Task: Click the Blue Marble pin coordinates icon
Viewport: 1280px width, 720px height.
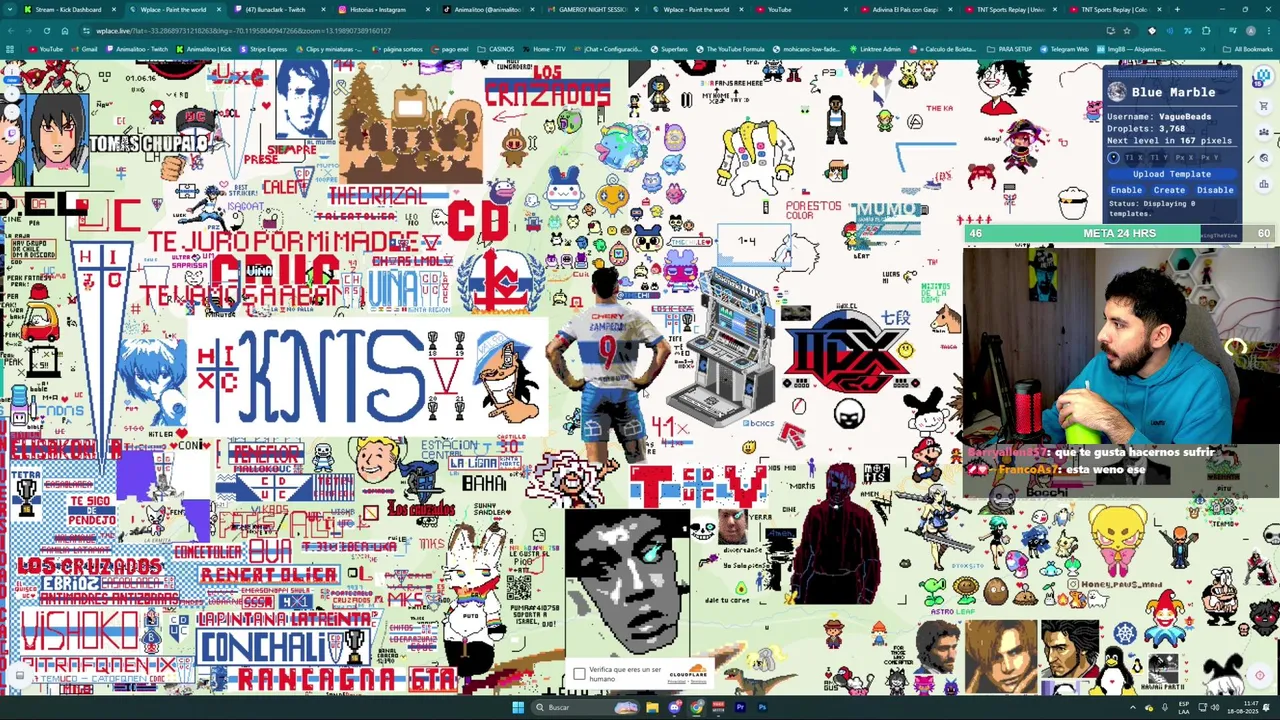Action: [1113, 157]
